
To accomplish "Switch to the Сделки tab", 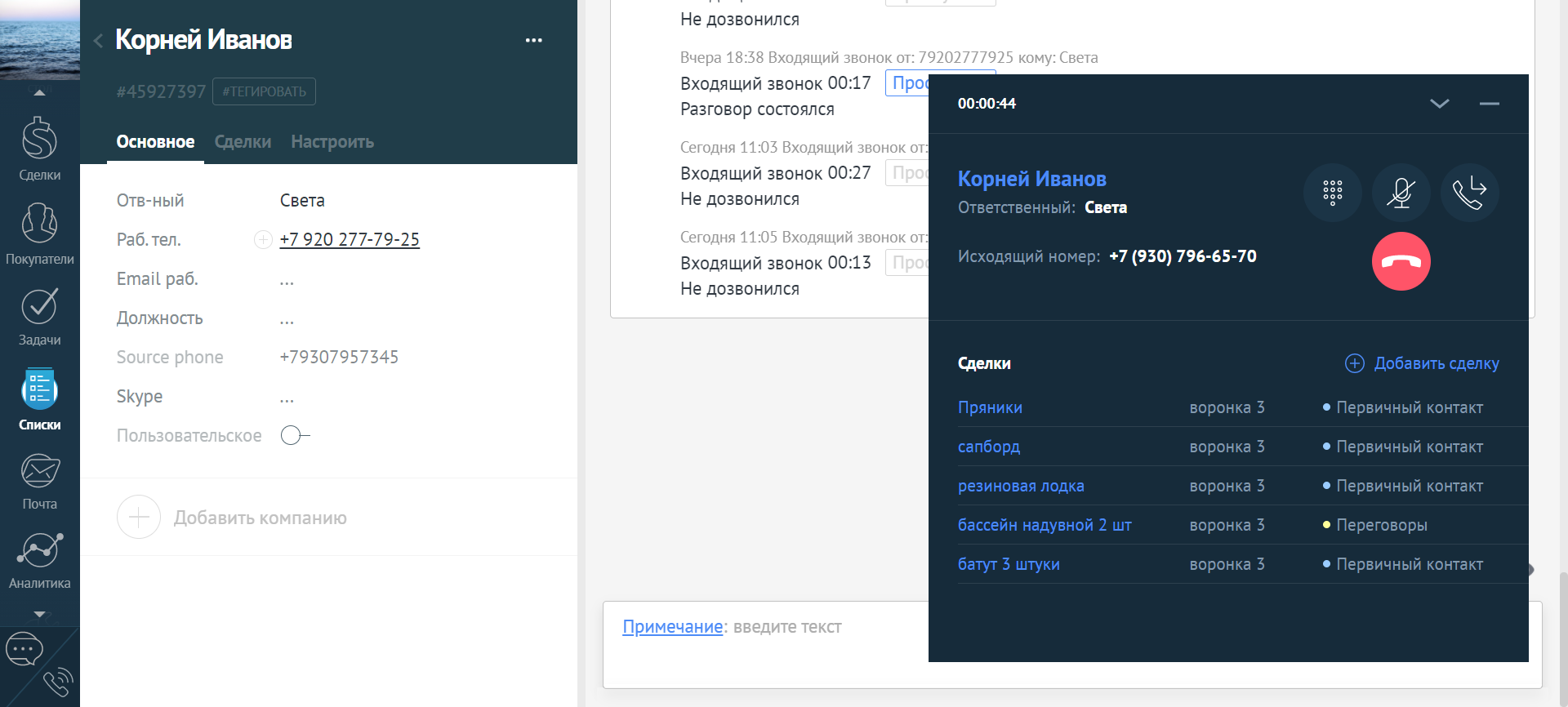I will (x=243, y=142).
